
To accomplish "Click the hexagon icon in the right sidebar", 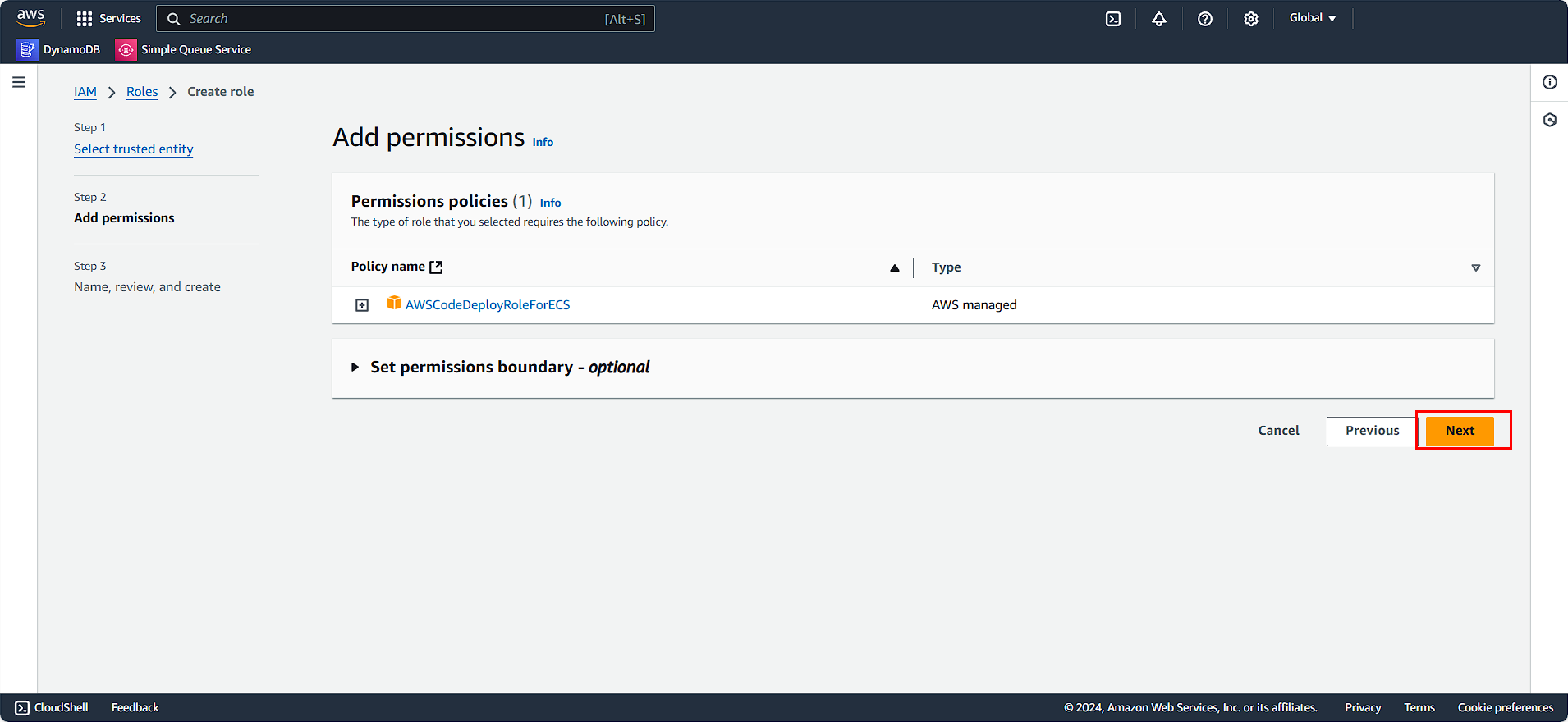I will pos(1550,120).
